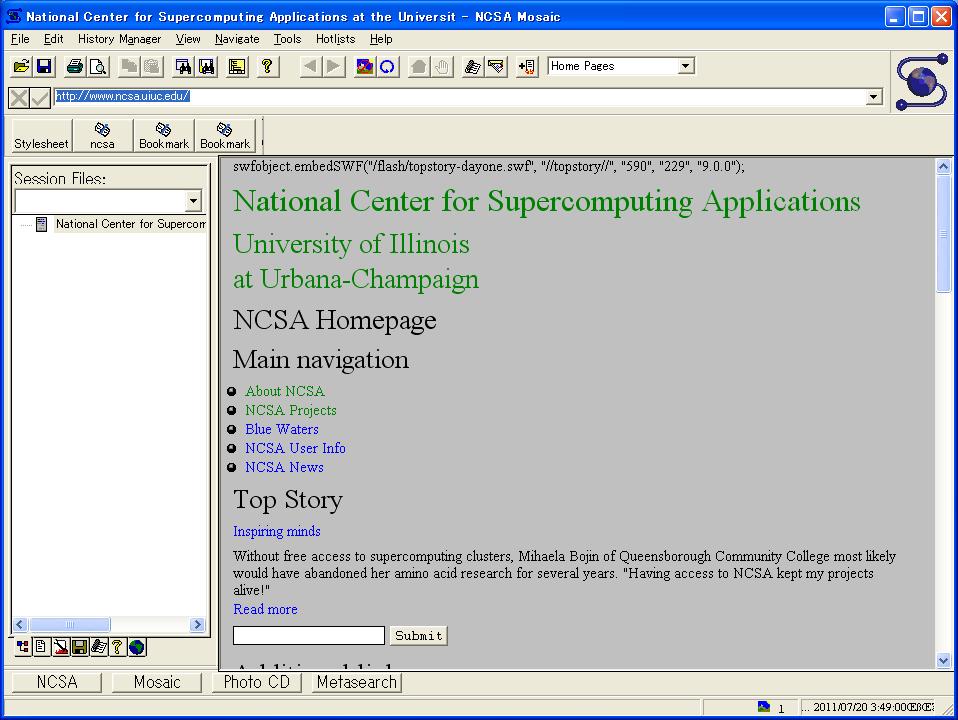Click the newspaper icon below session panel
The width and height of the screenshot is (958, 720).
pyautogui.click(x=98, y=647)
